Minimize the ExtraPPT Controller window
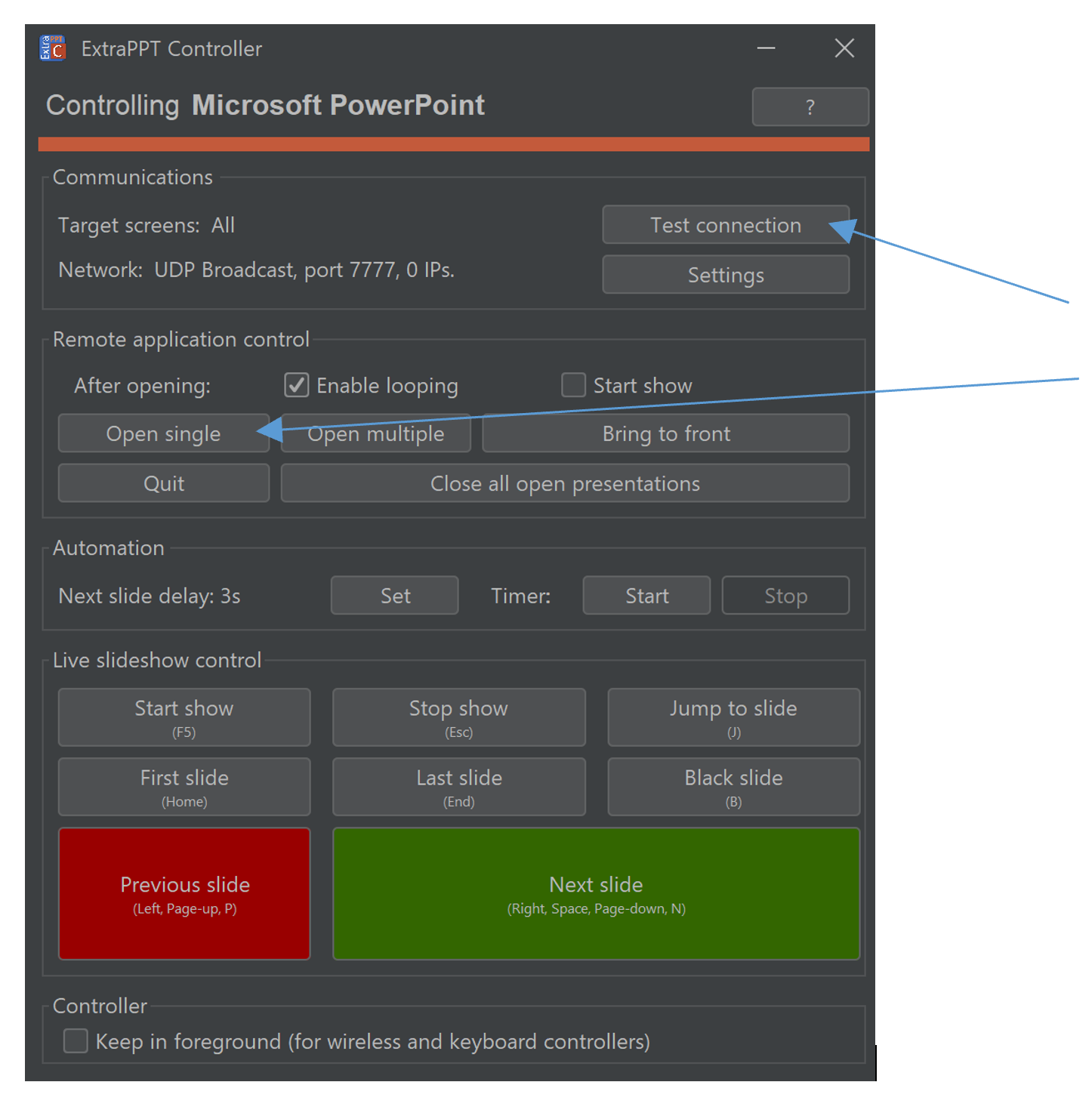 [x=767, y=48]
